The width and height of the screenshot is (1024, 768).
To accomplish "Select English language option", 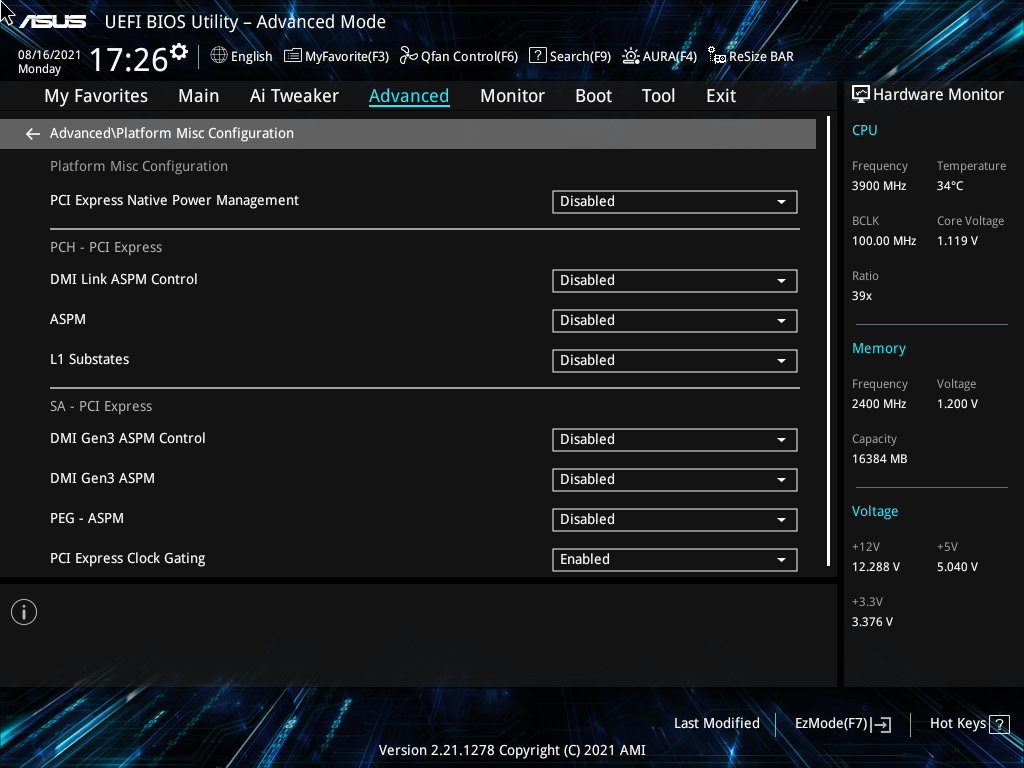I will [251, 57].
